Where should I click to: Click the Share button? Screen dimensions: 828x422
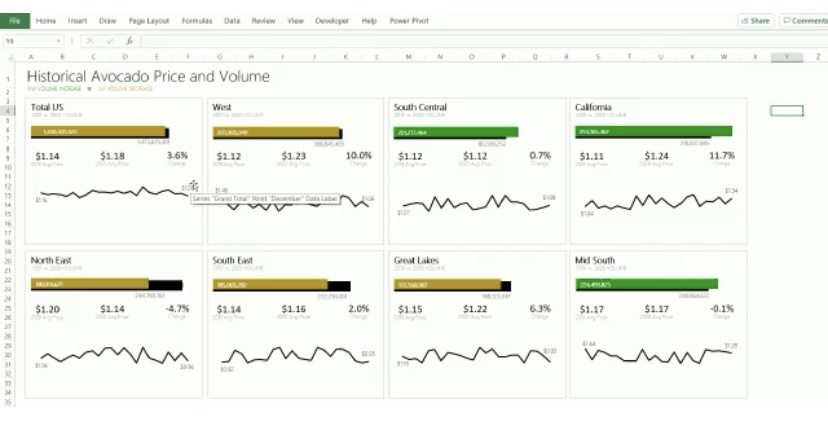coord(756,21)
